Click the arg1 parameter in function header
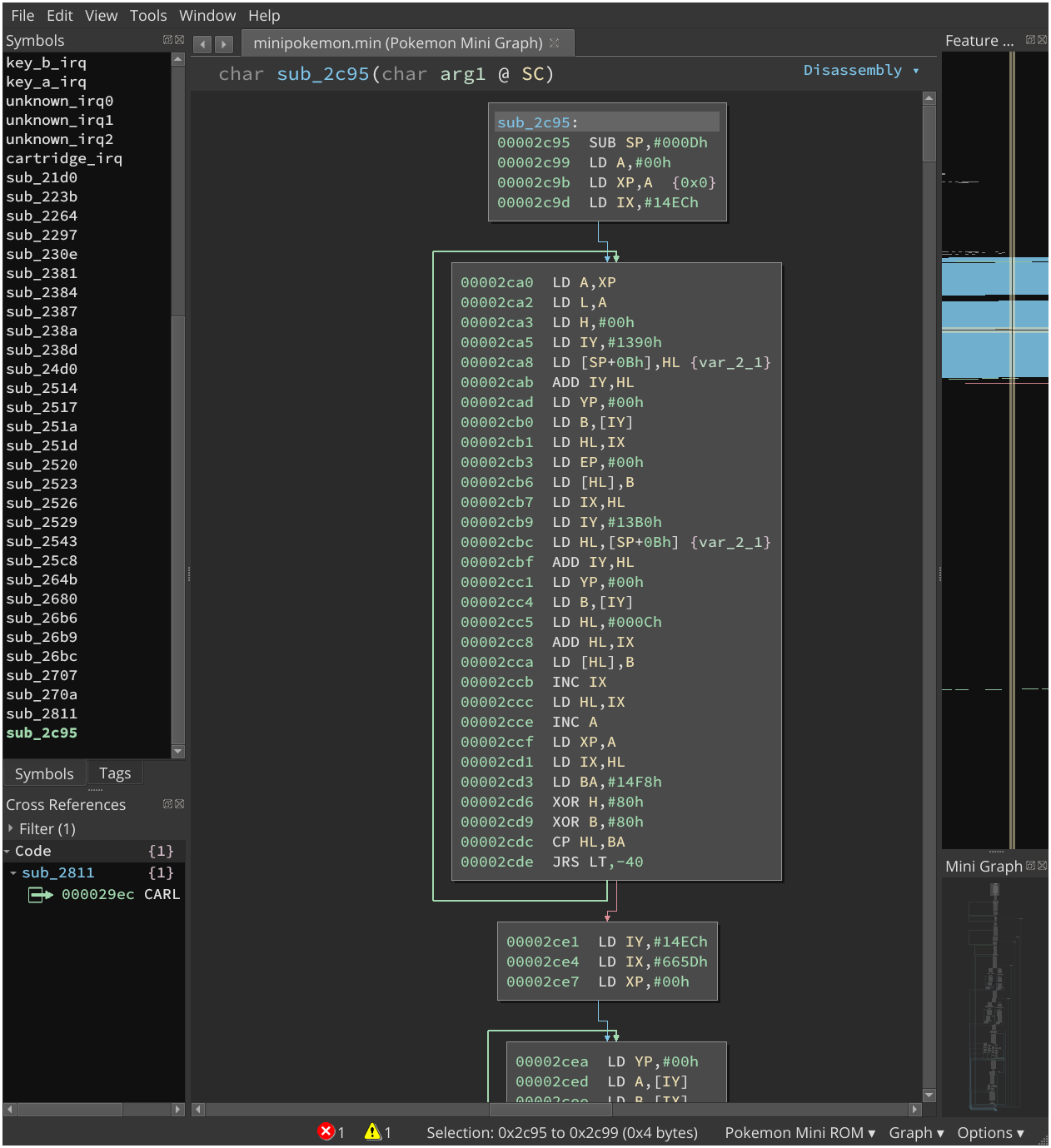 [x=462, y=74]
